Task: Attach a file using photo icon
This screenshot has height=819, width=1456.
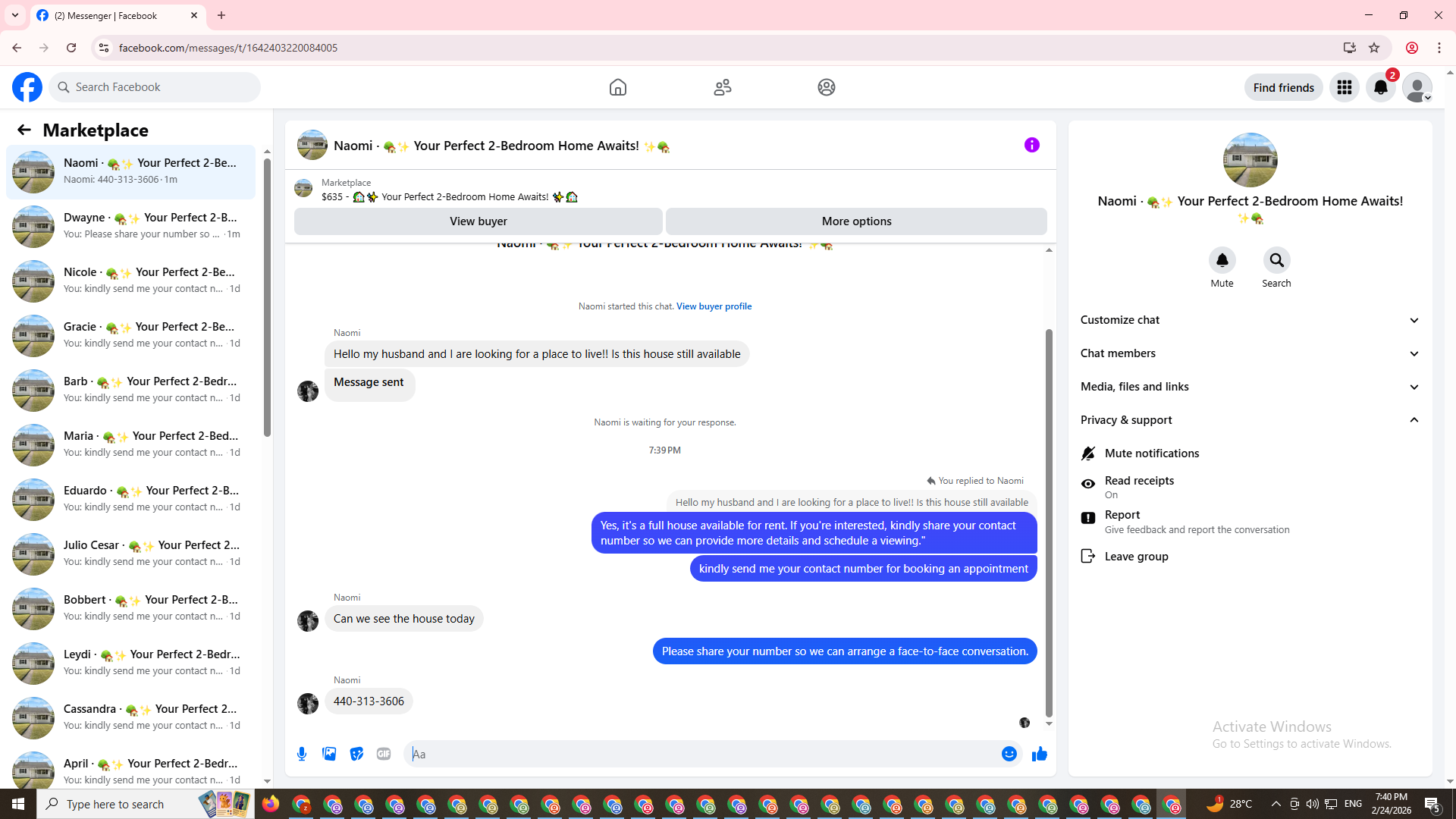Action: tap(329, 754)
